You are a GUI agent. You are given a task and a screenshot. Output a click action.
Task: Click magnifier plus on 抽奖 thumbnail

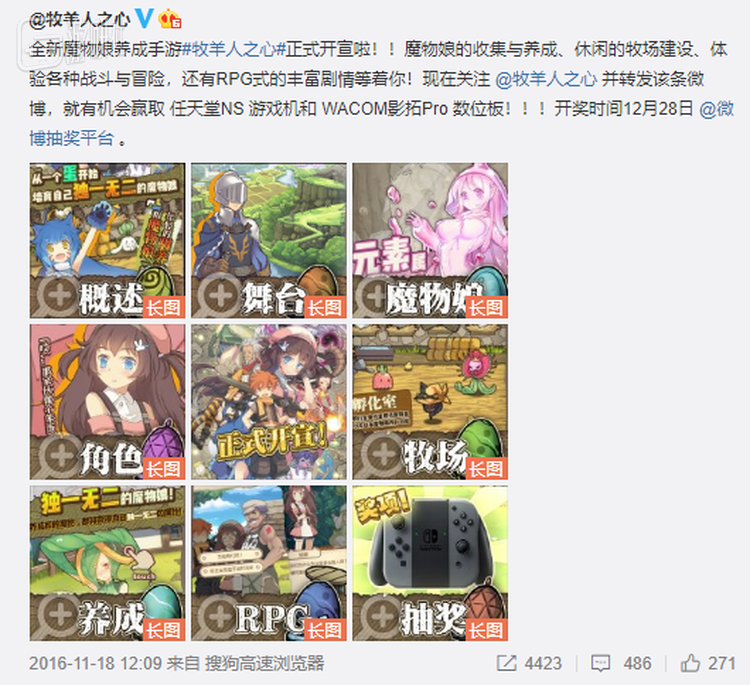click(x=382, y=617)
